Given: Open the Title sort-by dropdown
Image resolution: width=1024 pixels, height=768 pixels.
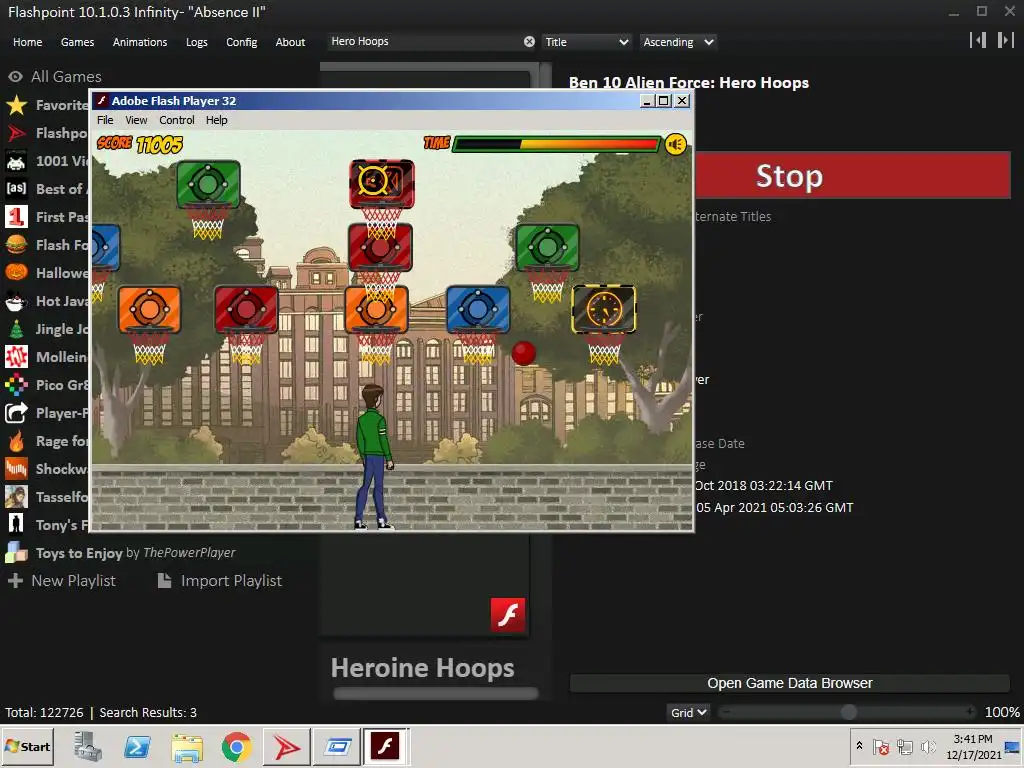Looking at the screenshot, I should (x=586, y=42).
